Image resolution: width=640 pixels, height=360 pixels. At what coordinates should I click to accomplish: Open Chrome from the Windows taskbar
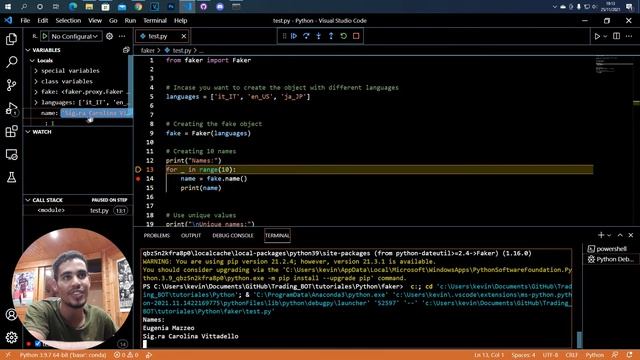pos(138,7)
